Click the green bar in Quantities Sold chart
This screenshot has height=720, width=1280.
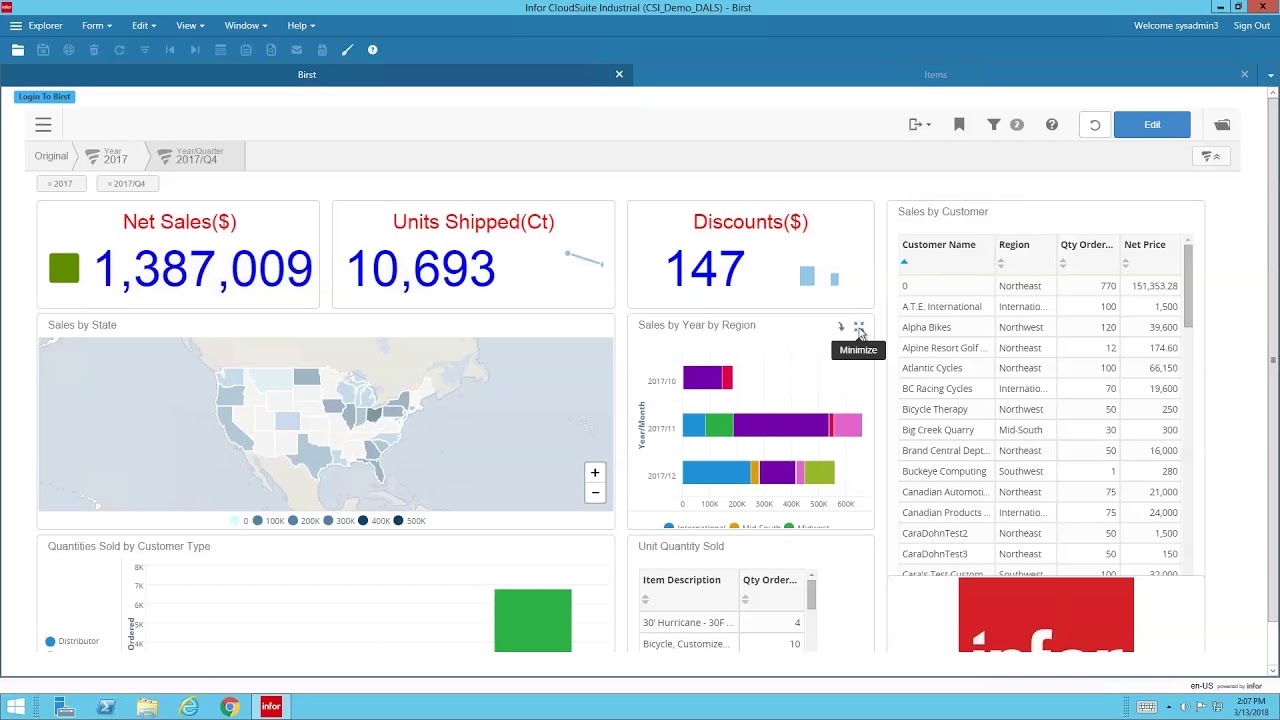coord(533,621)
